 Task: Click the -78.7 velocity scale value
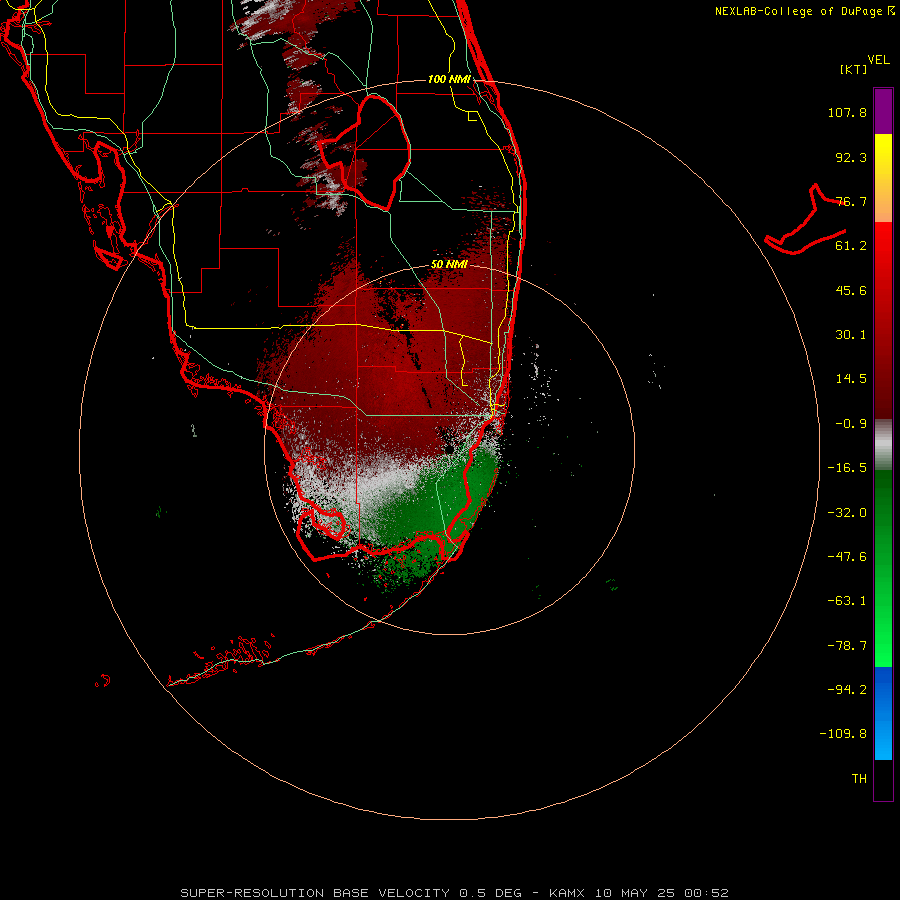click(x=847, y=646)
